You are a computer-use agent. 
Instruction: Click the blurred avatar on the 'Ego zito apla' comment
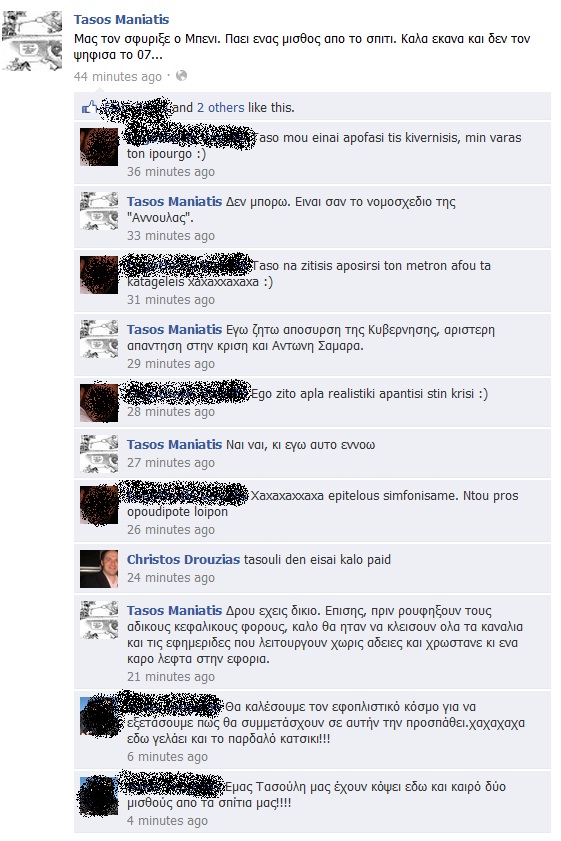click(99, 402)
